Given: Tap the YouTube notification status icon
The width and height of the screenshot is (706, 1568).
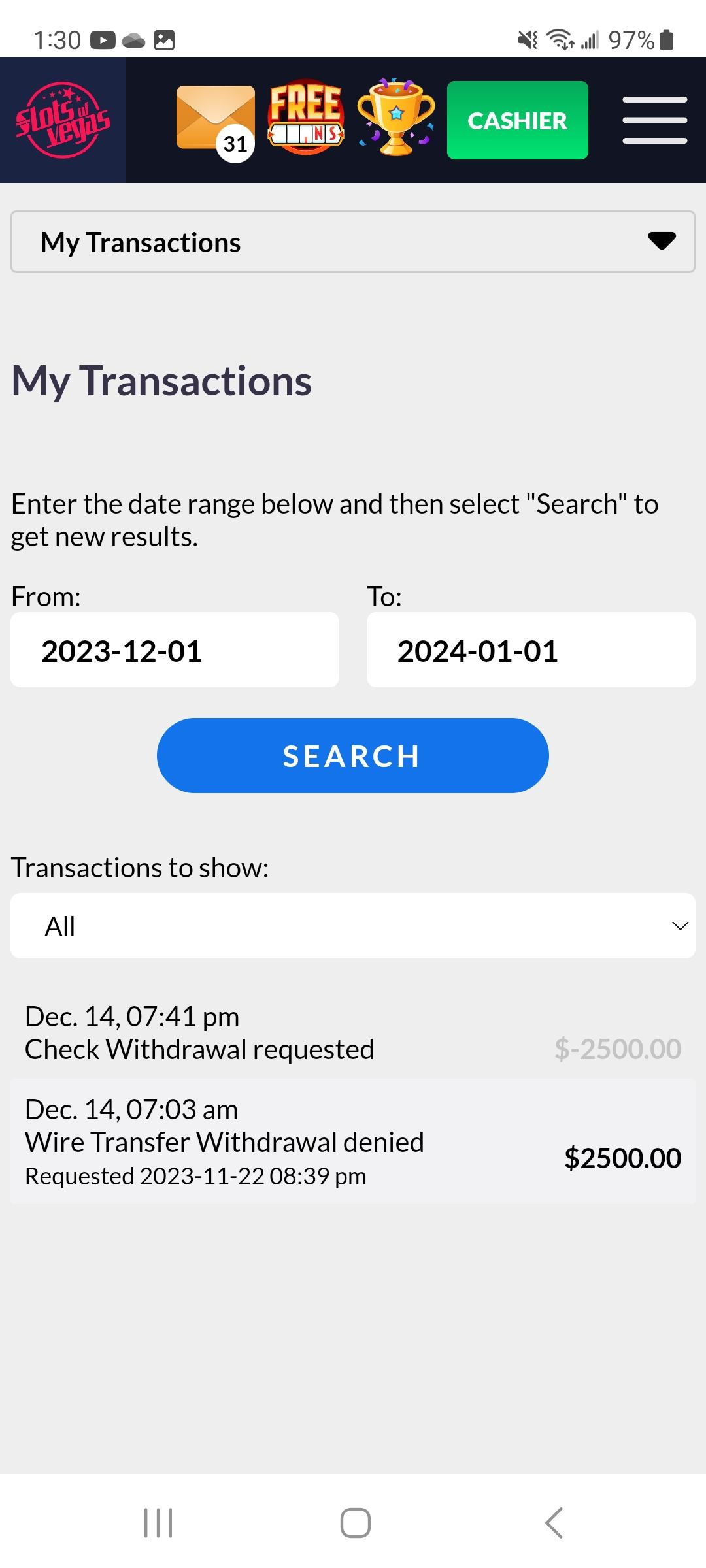Looking at the screenshot, I should 103,41.
